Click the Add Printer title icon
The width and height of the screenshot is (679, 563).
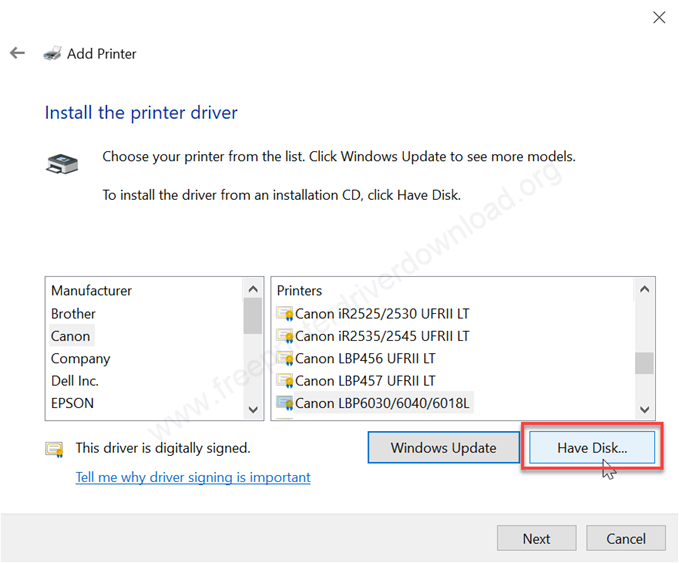point(52,53)
